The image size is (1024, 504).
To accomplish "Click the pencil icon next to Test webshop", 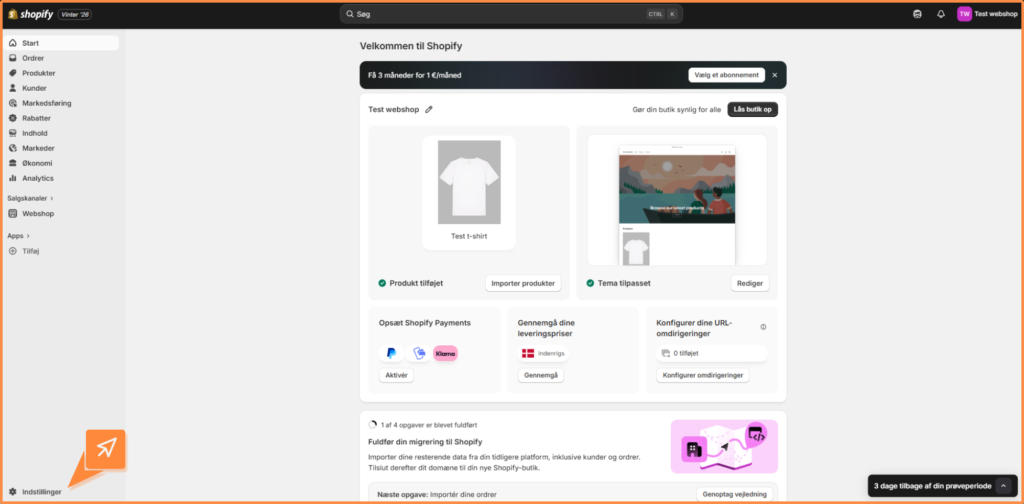I will pos(429,110).
